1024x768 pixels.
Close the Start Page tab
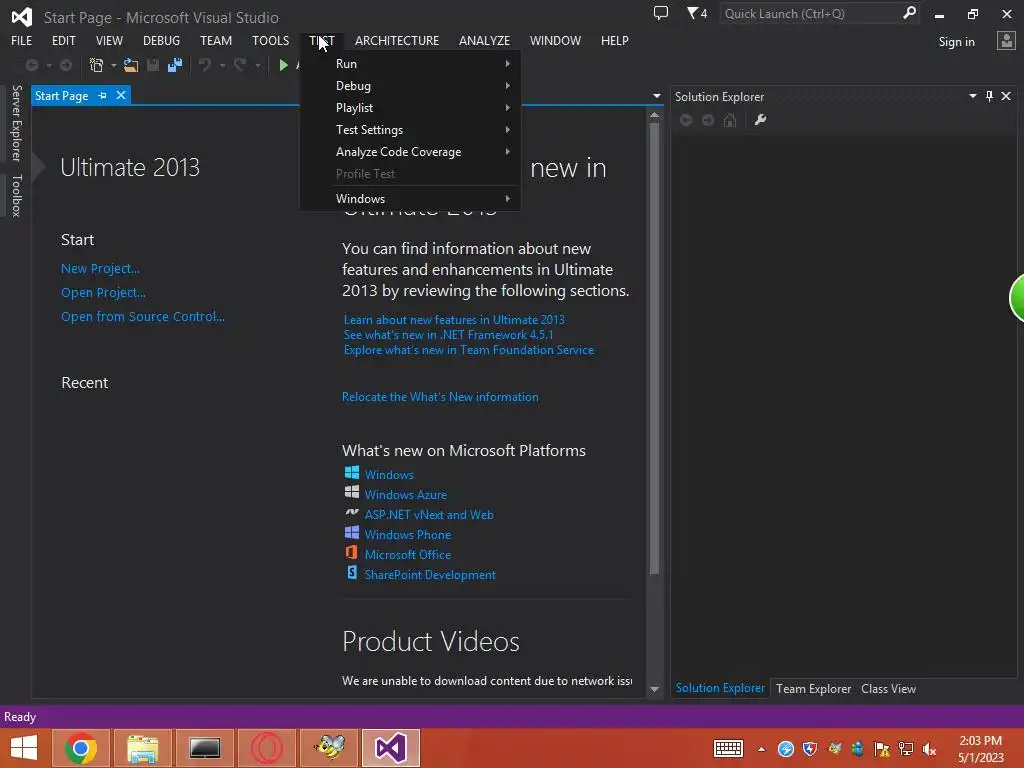121,95
